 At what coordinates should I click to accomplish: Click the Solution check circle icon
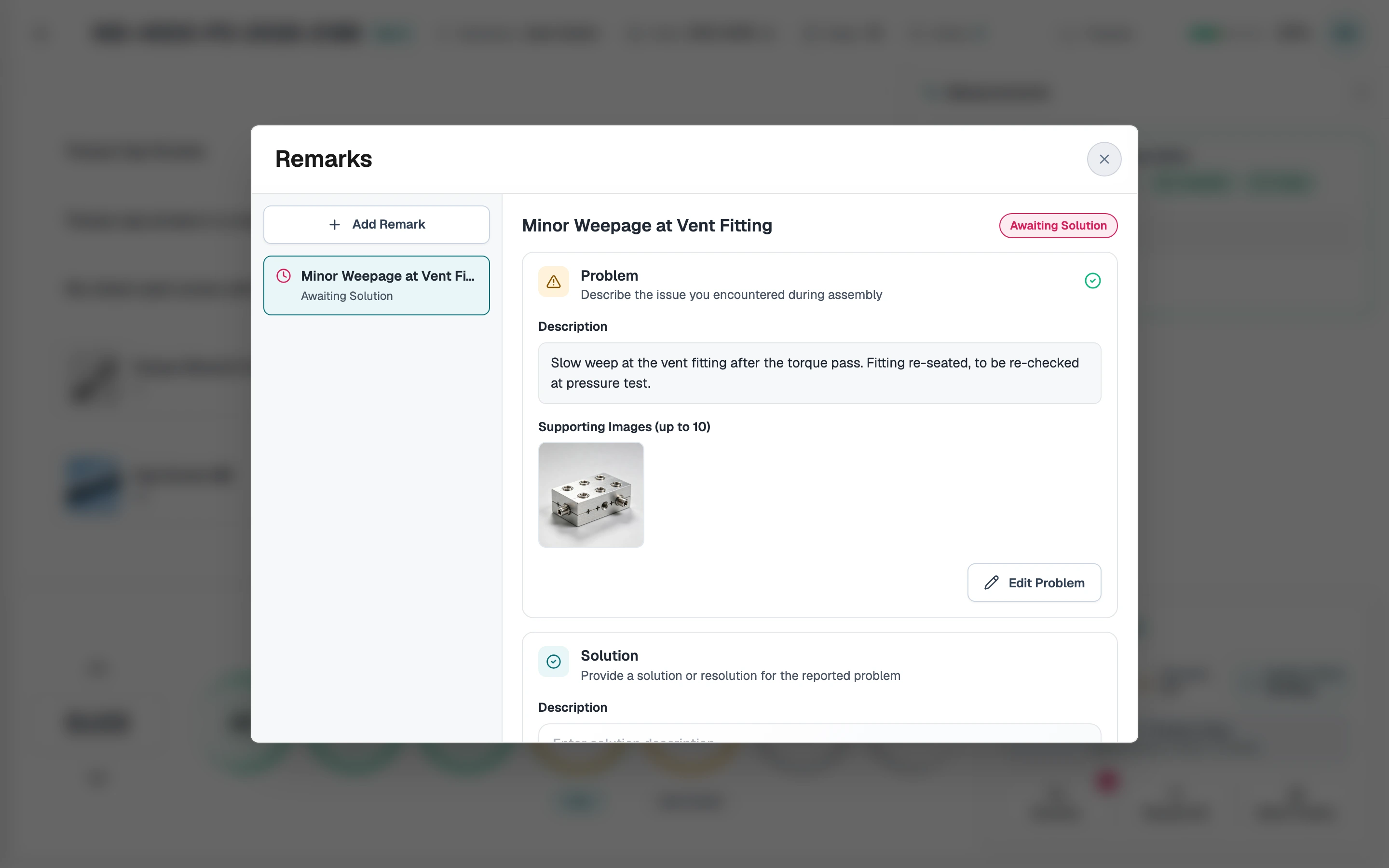[x=553, y=662]
